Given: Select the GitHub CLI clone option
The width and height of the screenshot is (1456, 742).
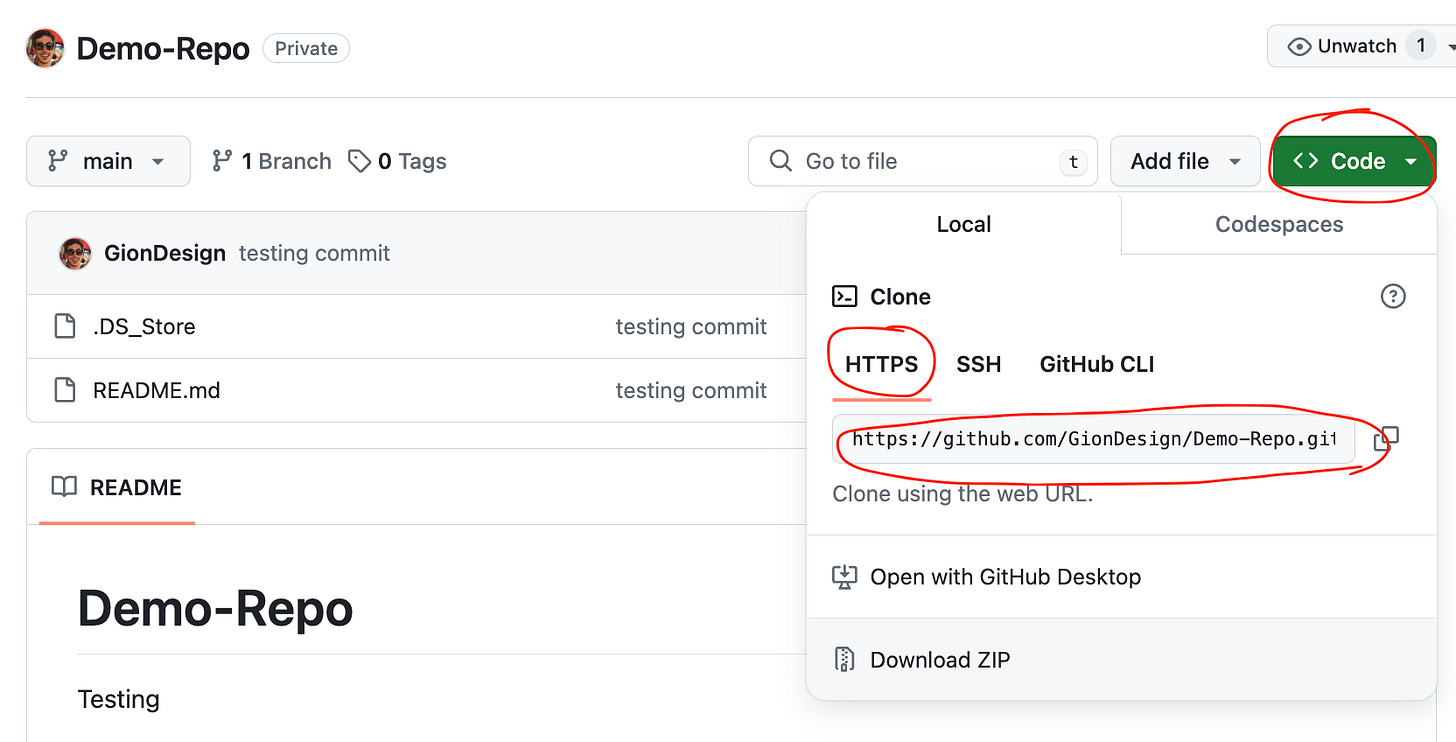Looking at the screenshot, I should pyautogui.click(x=1097, y=364).
